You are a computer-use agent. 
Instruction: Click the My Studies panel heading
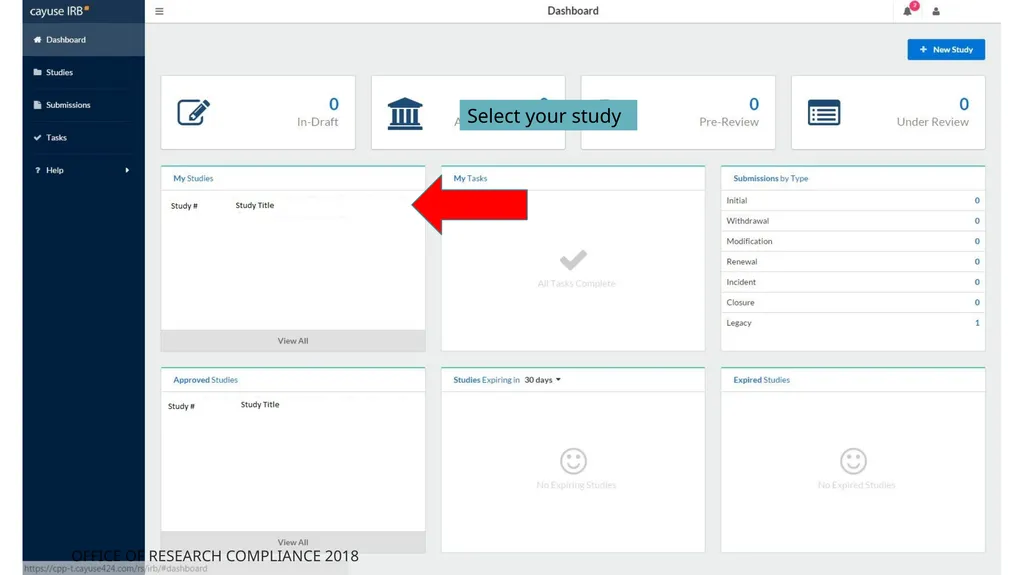[x=193, y=178]
